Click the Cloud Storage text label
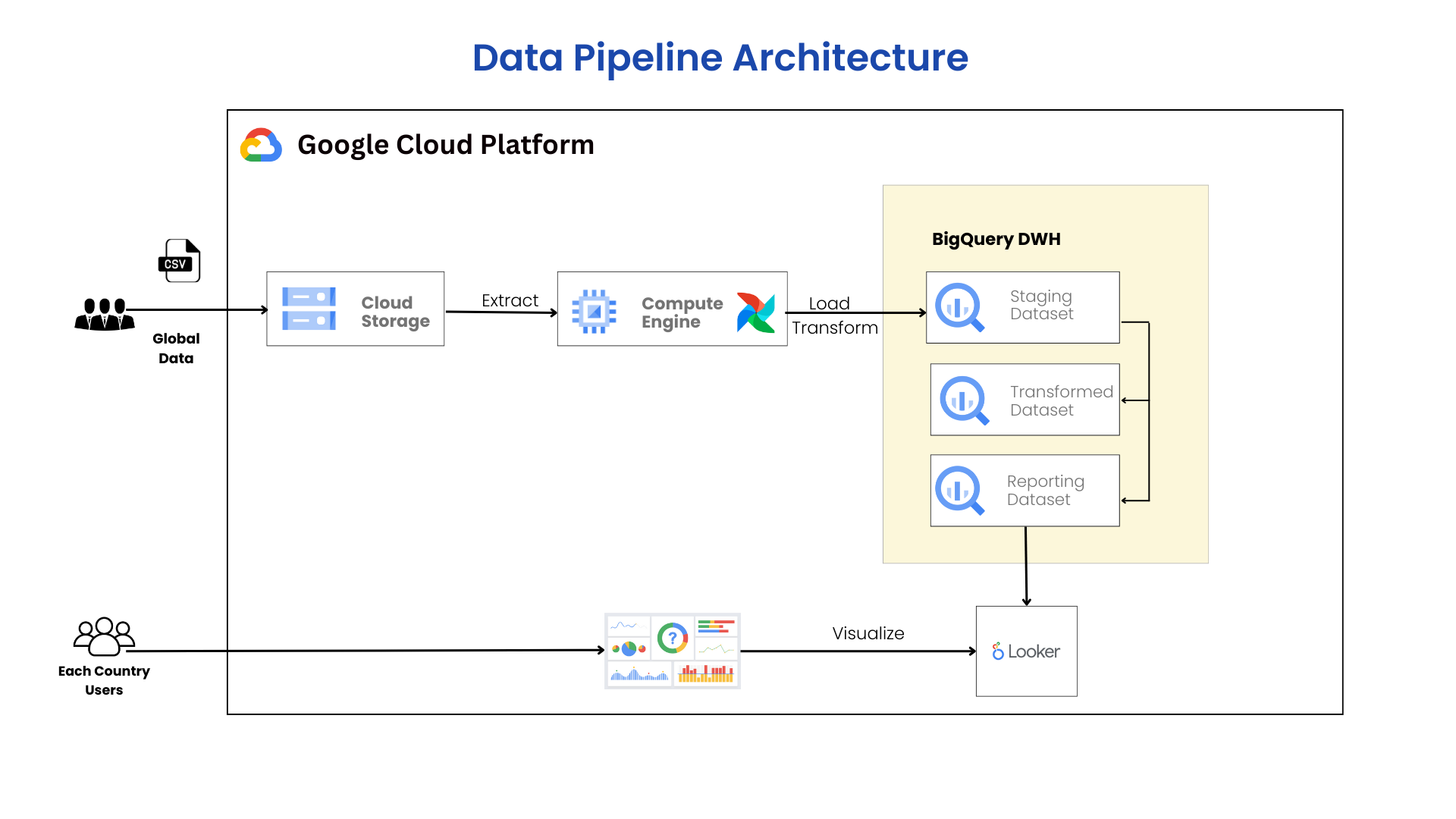The image size is (1456, 819). click(x=395, y=312)
